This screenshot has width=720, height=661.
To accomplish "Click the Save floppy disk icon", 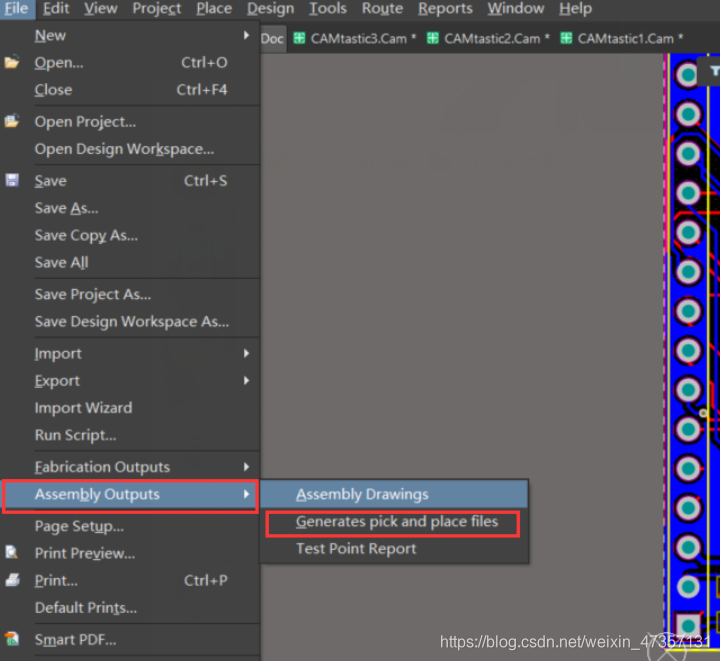I will pyautogui.click(x=12, y=180).
